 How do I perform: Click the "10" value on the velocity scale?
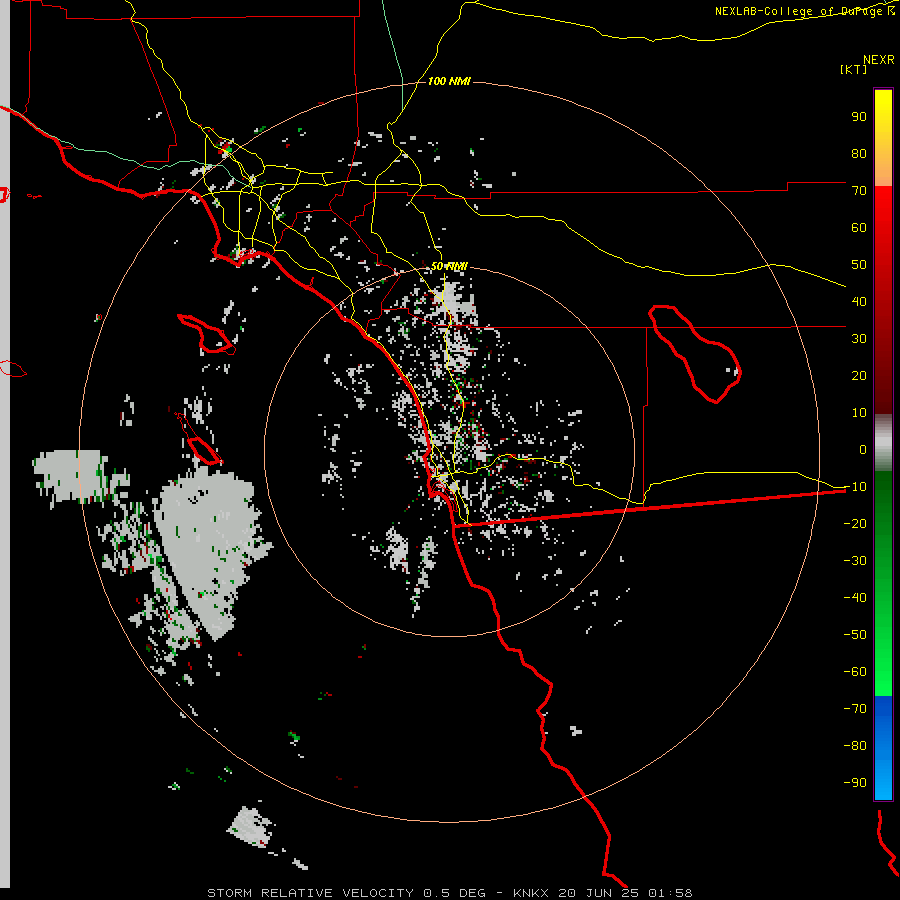tap(859, 413)
